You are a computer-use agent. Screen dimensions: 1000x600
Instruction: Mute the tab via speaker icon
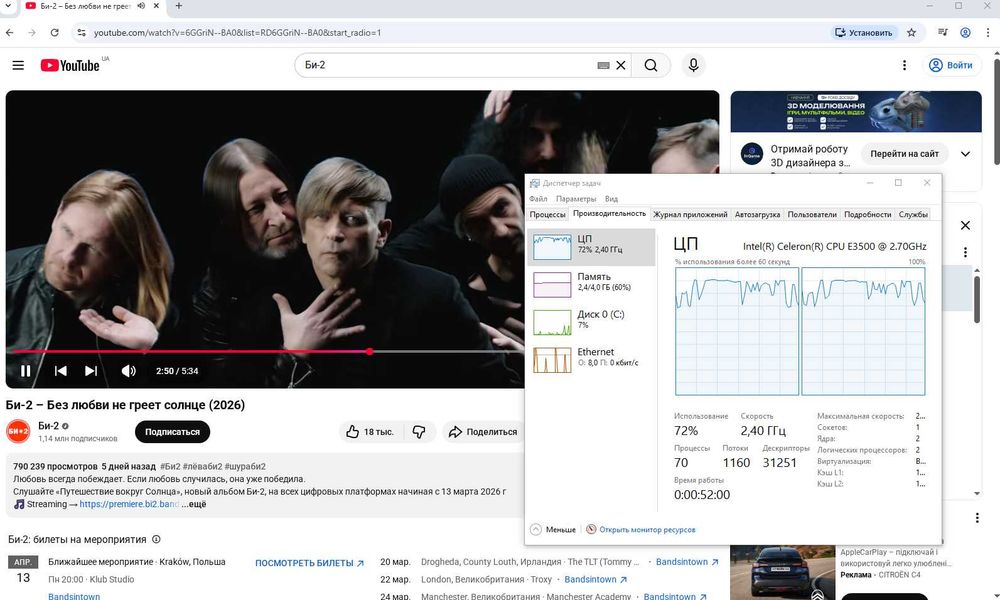point(141,6)
